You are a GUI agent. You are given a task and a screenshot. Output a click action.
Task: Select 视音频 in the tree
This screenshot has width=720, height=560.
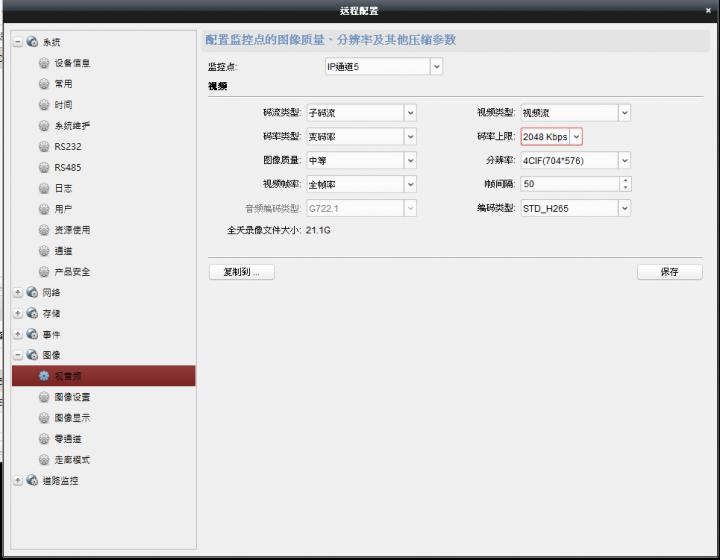pos(103,376)
